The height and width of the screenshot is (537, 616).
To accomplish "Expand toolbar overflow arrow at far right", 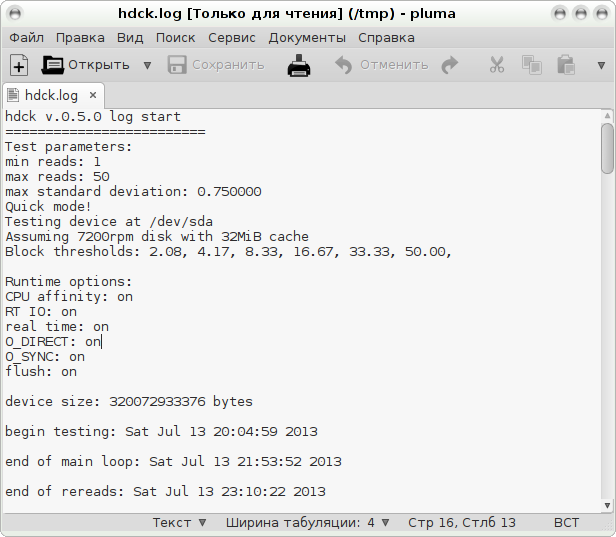I will click(601, 65).
